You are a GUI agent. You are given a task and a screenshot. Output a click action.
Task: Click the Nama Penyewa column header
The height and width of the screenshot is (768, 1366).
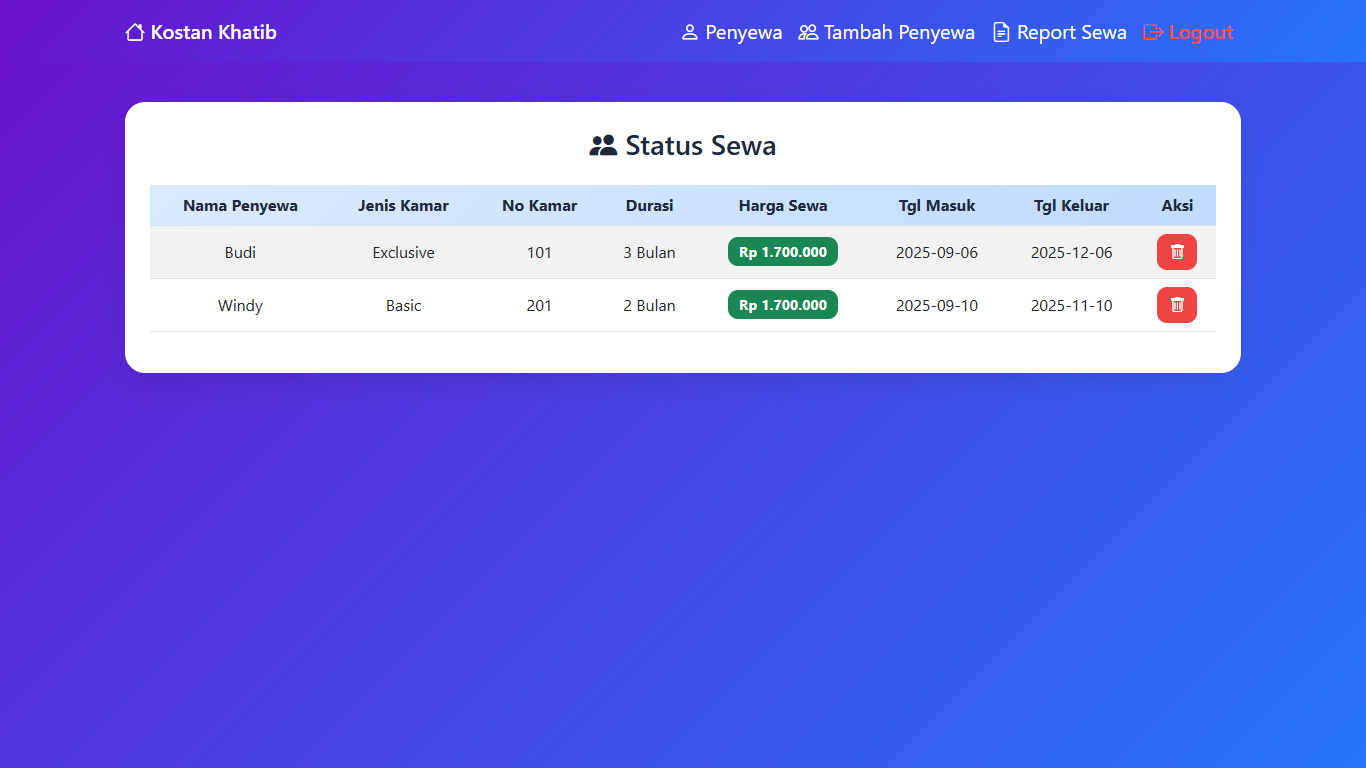[x=240, y=206]
